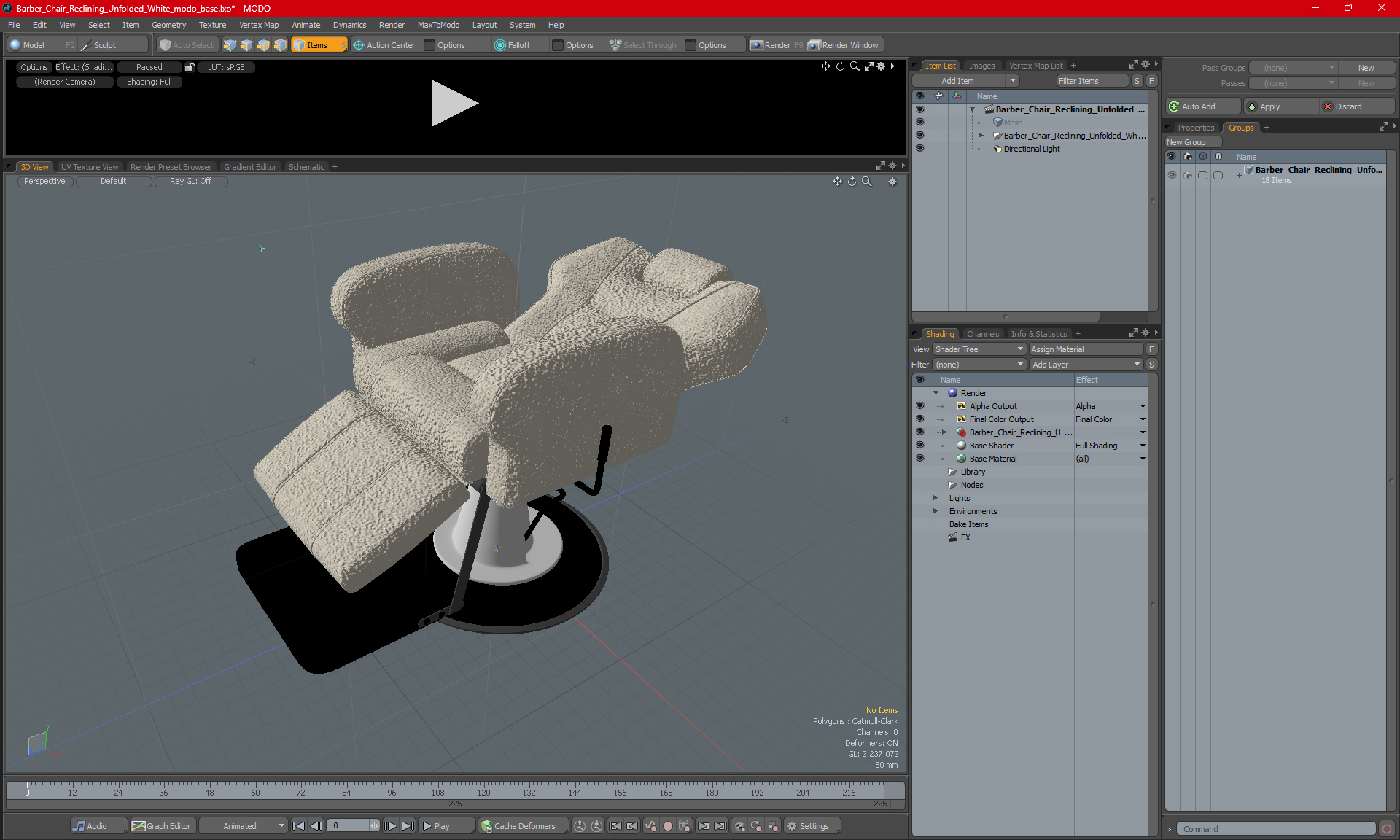Select Edges selection mode icon

(x=246, y=45)
